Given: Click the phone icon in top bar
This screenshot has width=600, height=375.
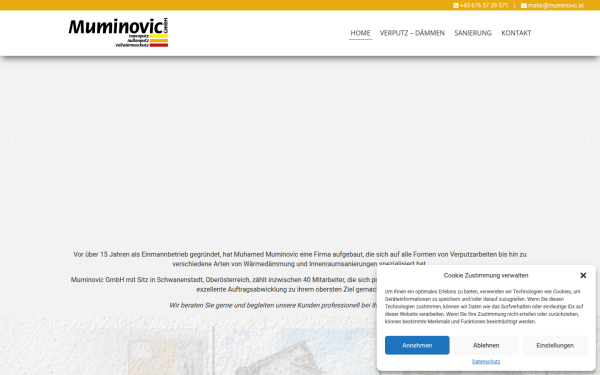Looking at the screenshot, I should (x=456, y=5).
